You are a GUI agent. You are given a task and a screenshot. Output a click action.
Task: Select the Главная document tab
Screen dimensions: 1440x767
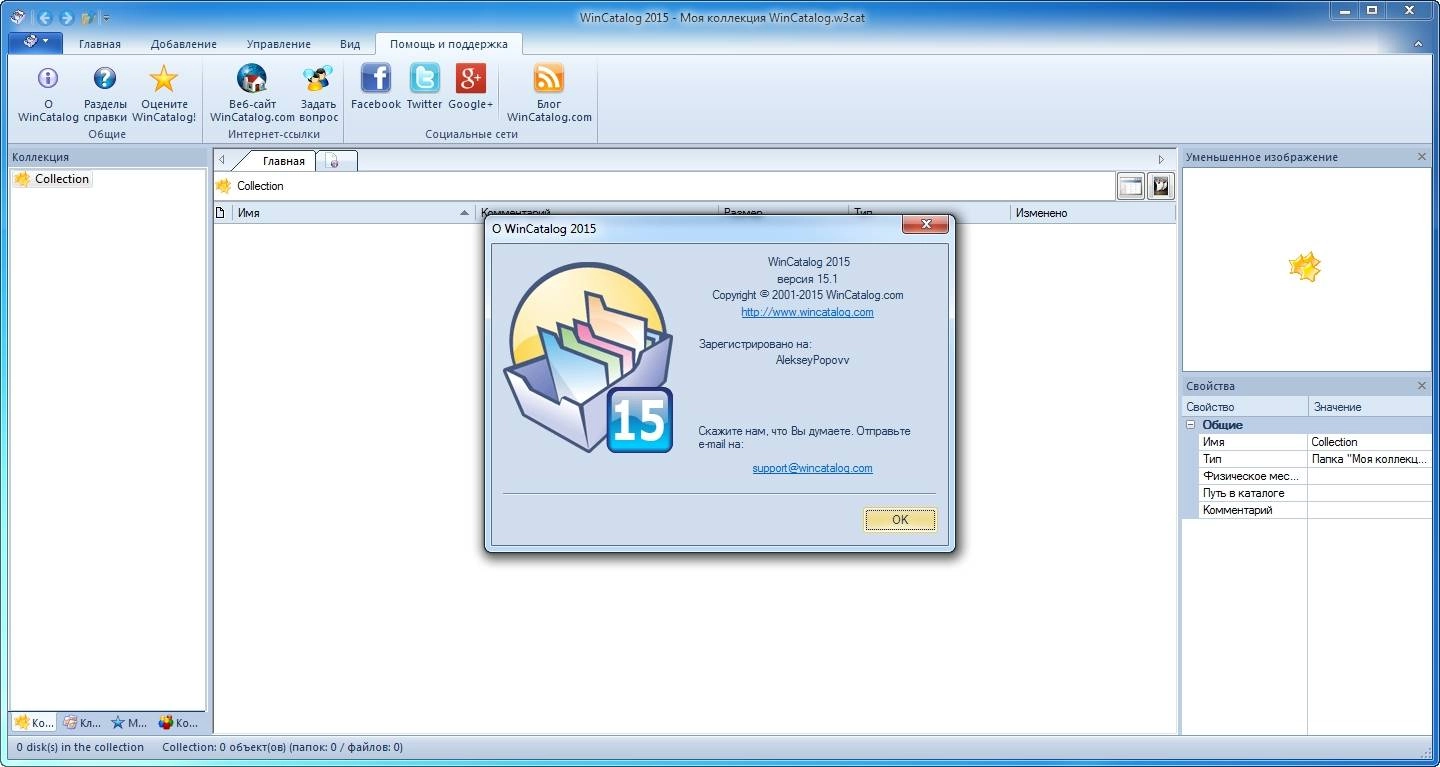(x=284, y=160)
